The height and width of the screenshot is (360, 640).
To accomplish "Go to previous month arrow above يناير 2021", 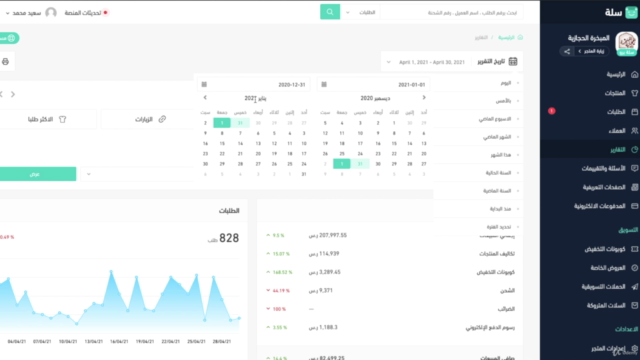I will click(205, 98).
